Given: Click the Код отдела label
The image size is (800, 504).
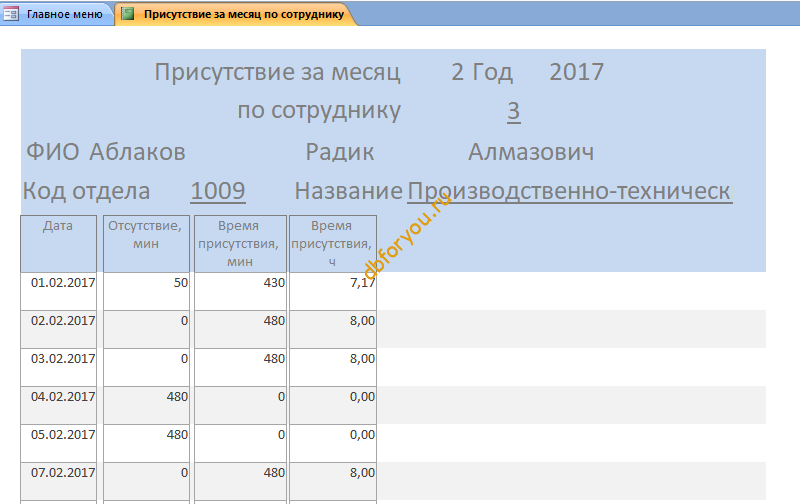Looking at the screenshot, I should [x=86, y=191].
